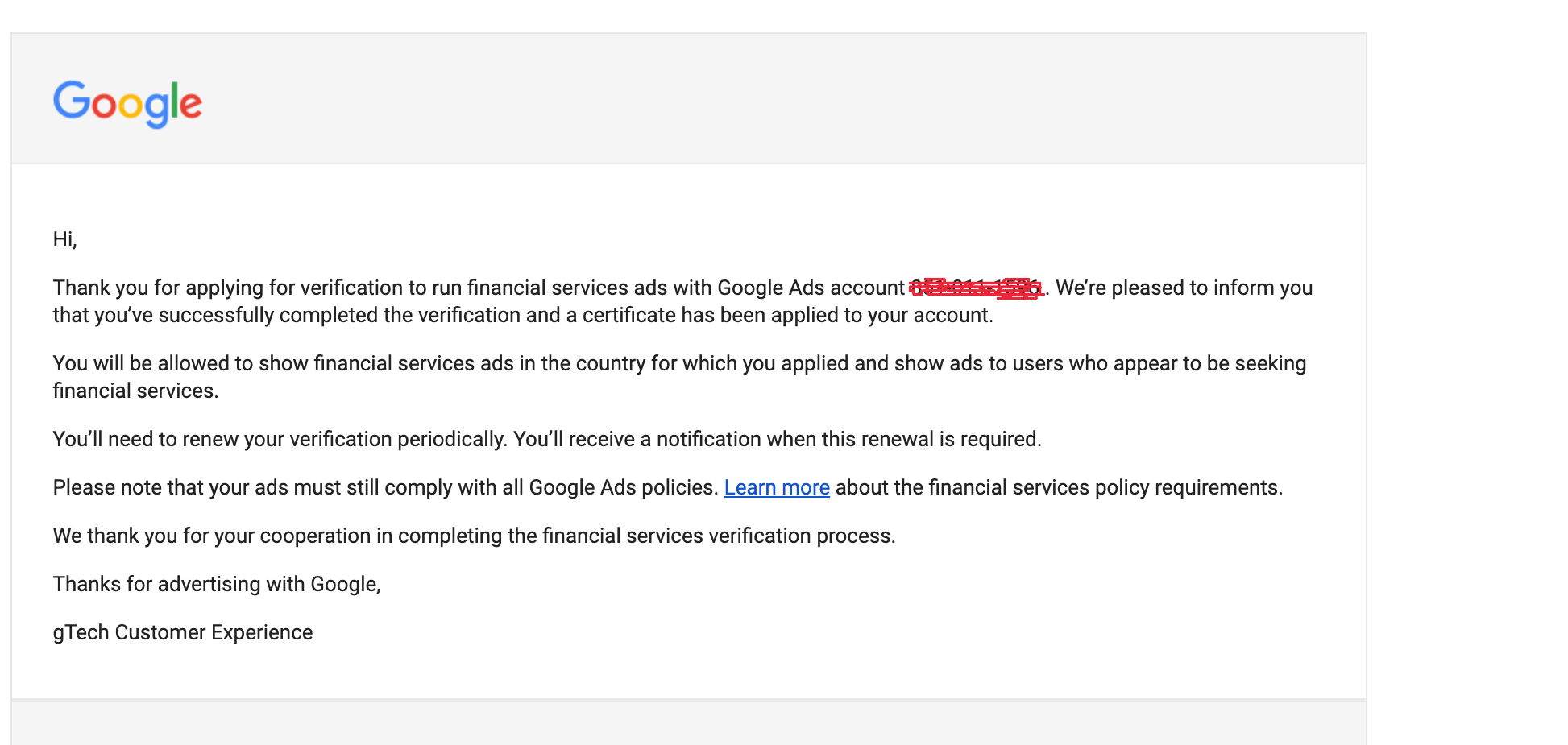Click the line "that you've successfully completed the verification"
This screenshot has width=1568, height=745.
(523, 315)
